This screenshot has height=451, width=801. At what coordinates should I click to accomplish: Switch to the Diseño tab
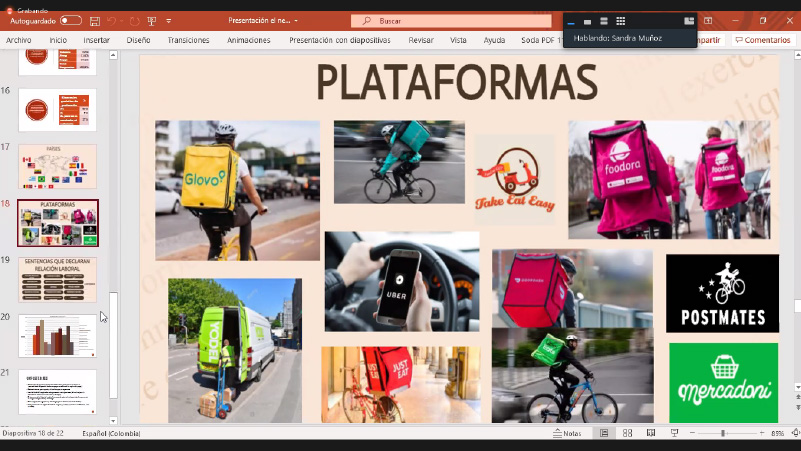pyautogui.click(x=138, y=40)
